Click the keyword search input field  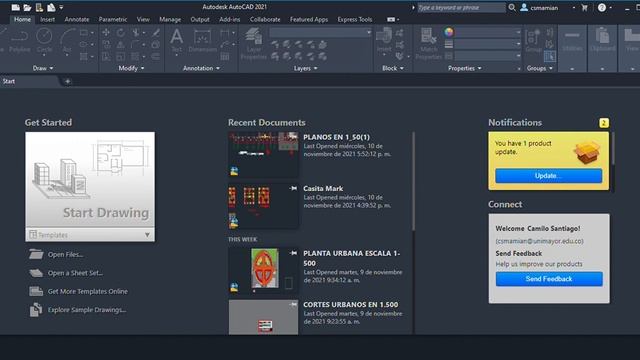coord(461,7)
